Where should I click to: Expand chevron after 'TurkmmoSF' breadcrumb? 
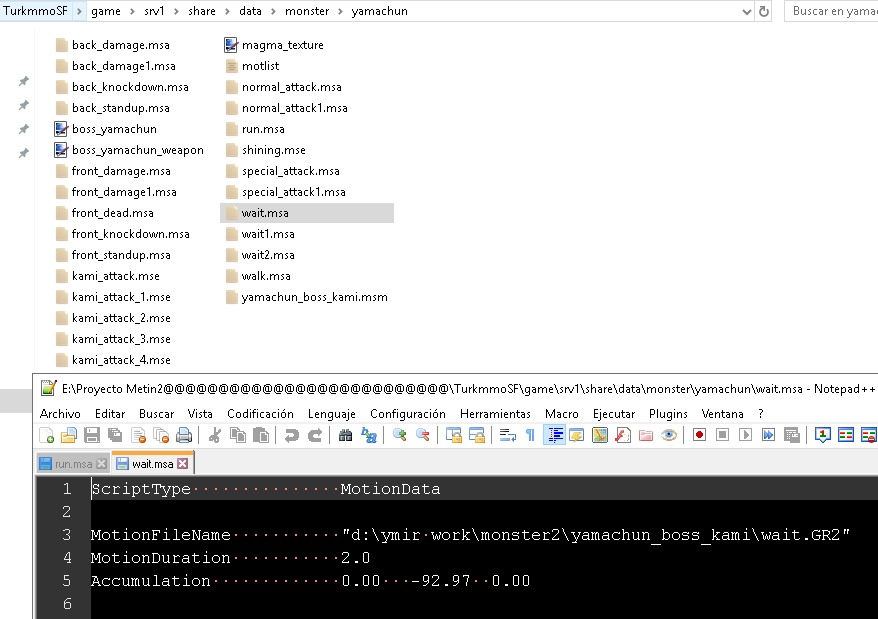79,11
